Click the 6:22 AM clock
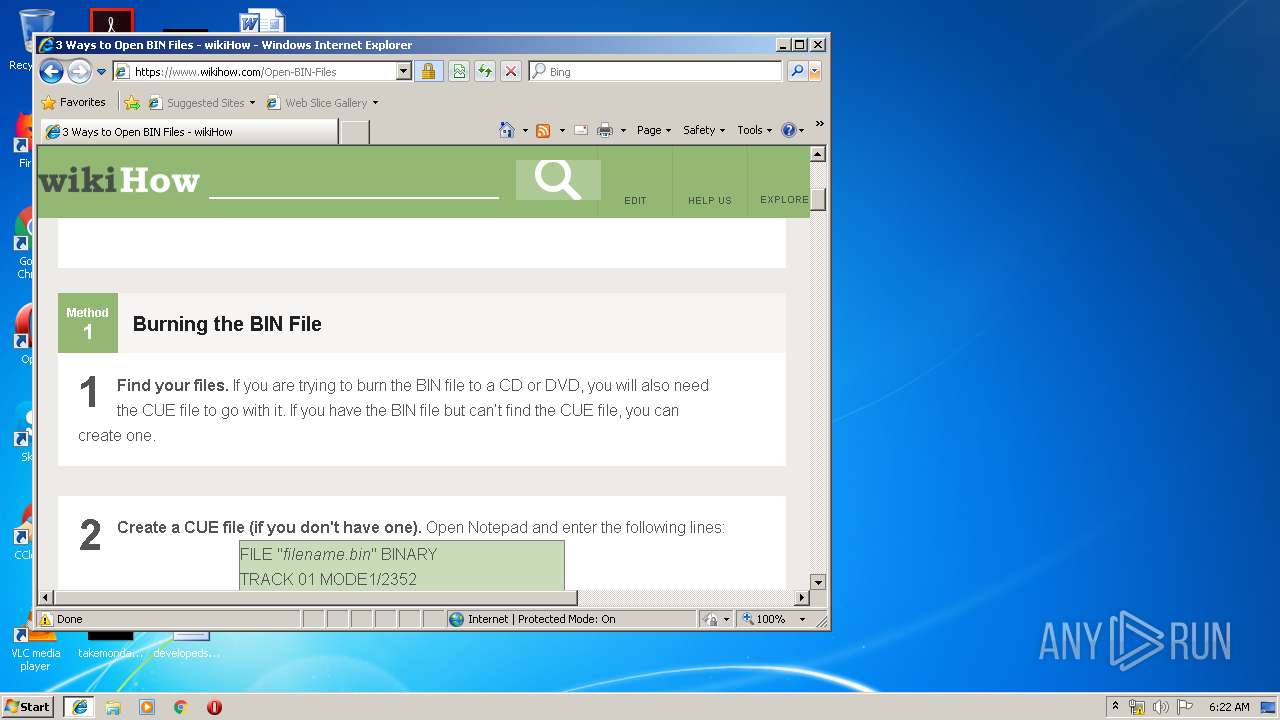Viewport: 1280px width, 720px height. pos(1229,707)
